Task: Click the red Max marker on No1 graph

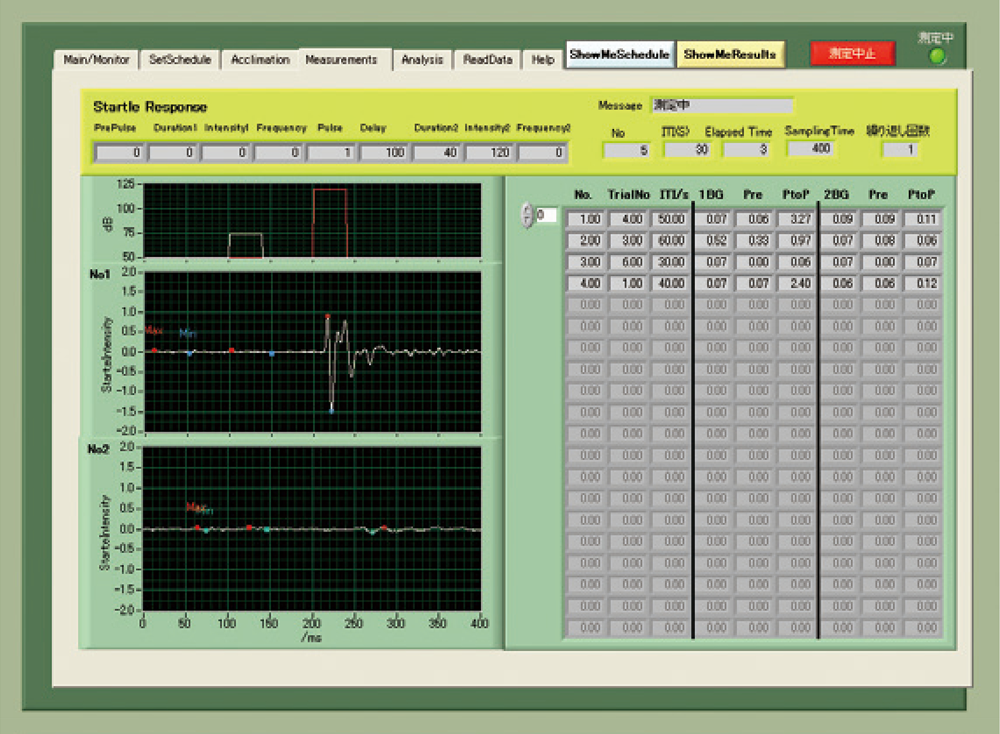Action: (x=328, y=316)
